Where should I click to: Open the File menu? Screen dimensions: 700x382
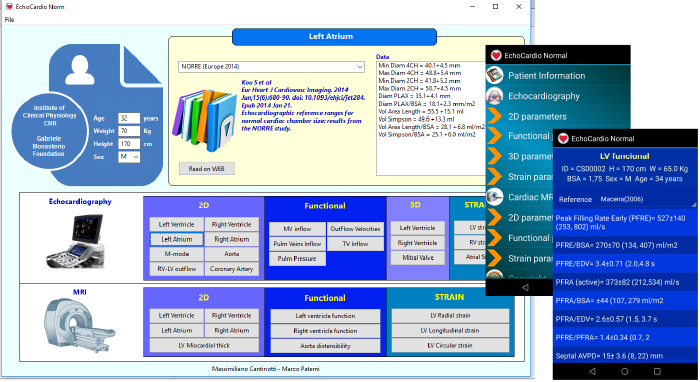(x=9, y=20)
